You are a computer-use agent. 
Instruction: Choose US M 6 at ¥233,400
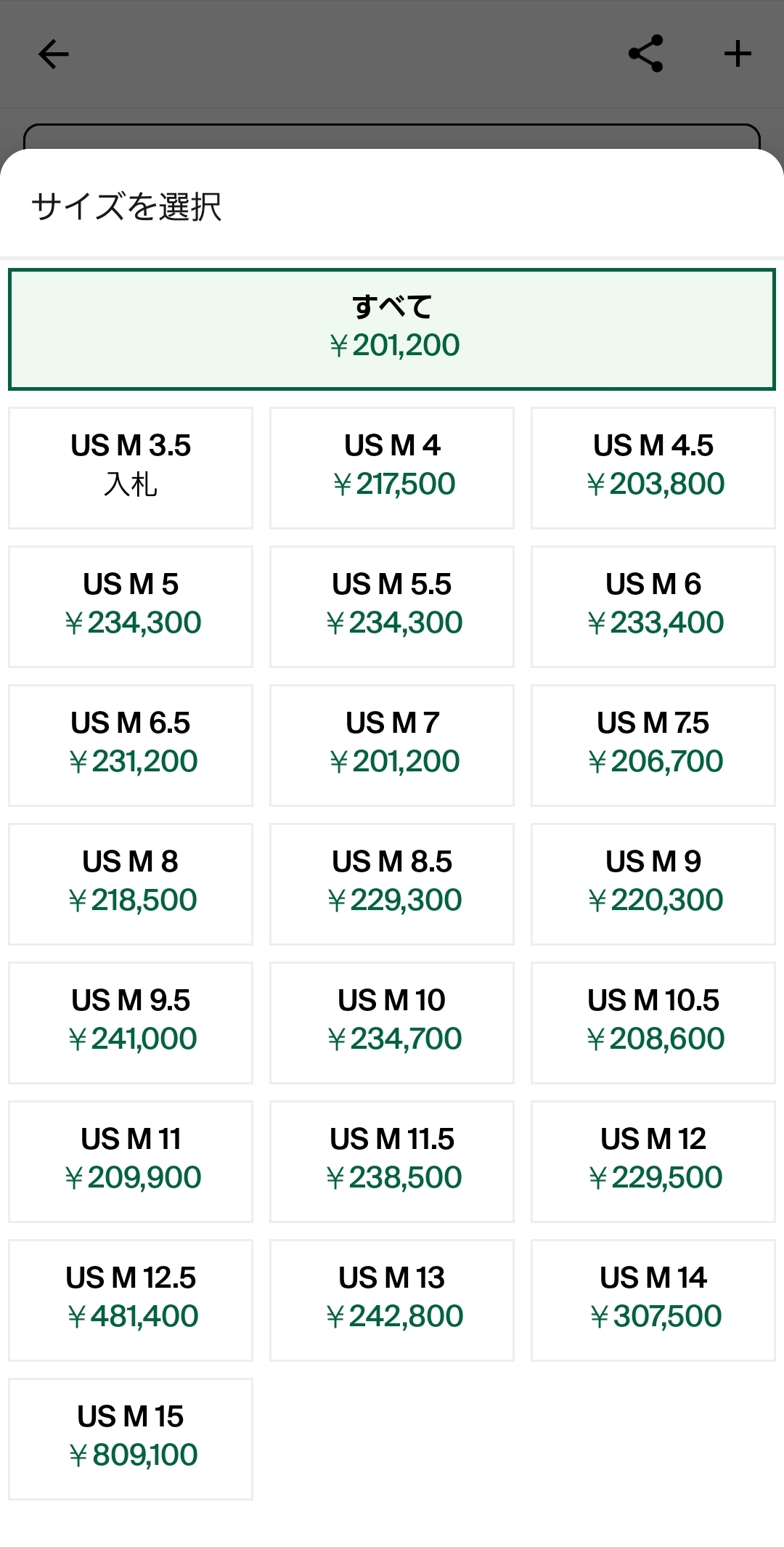pos(653,606)
